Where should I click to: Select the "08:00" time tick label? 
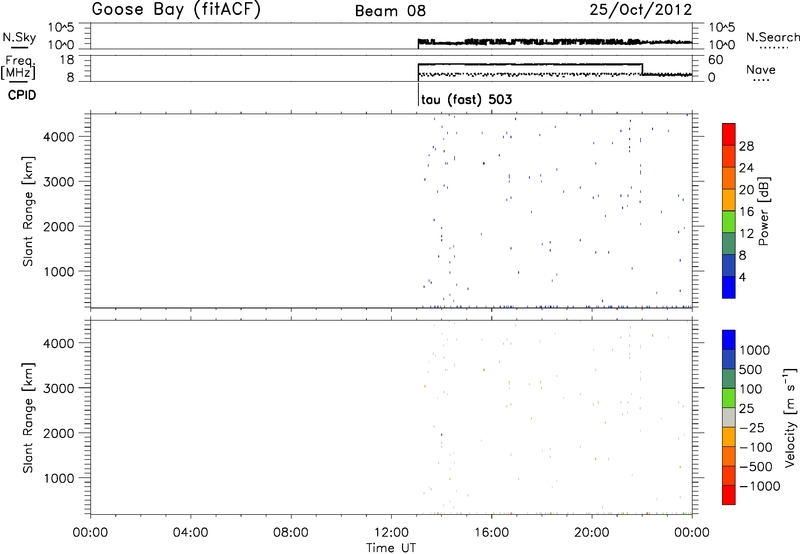coord(290,533)
